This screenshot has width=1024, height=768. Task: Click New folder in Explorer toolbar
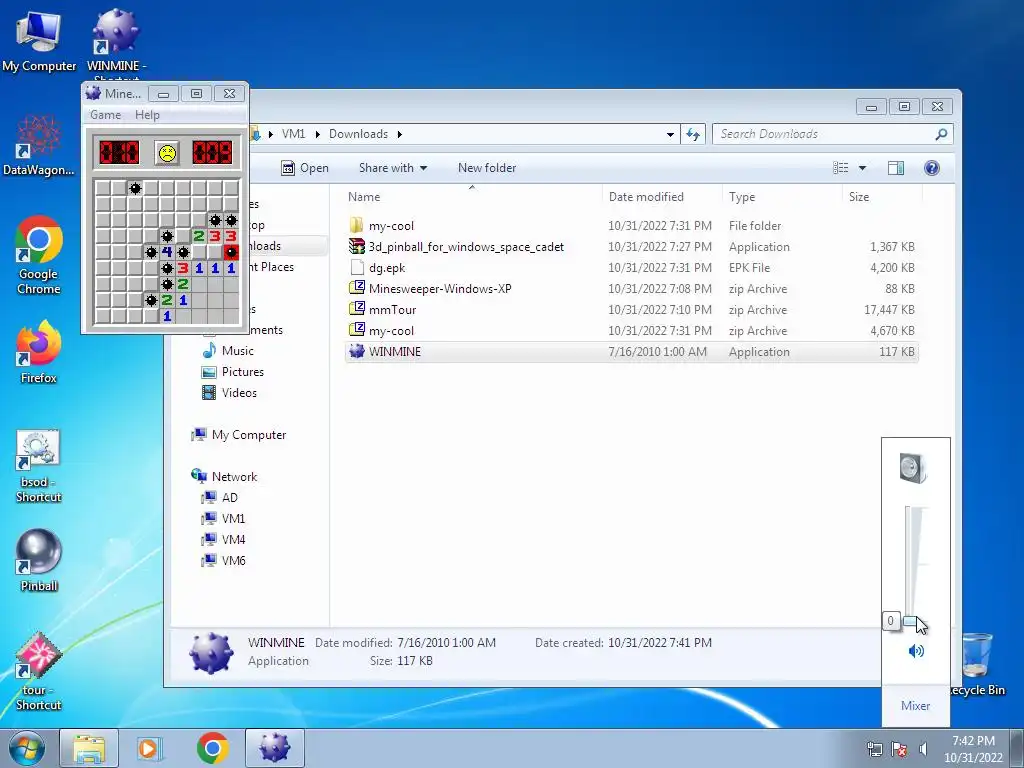tap(487, 168)
